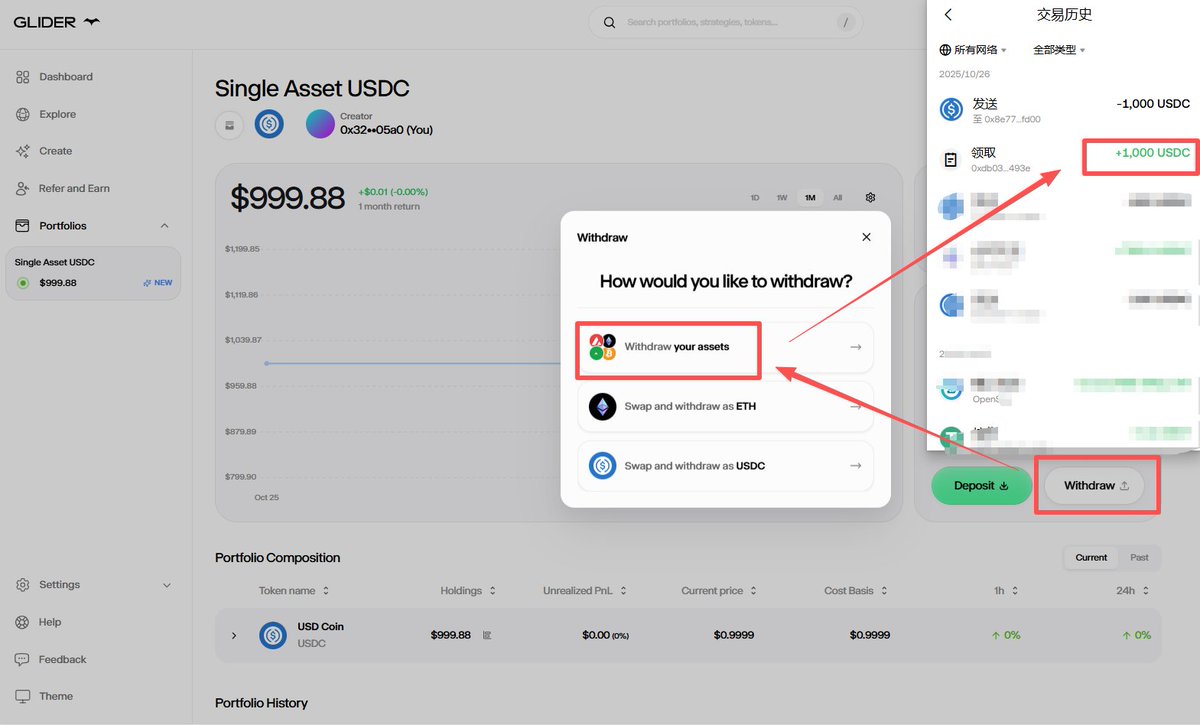The image size is (1200, 725).
Task: Click the USDC icon in Withdraw dialog
Action: point(602,465)
